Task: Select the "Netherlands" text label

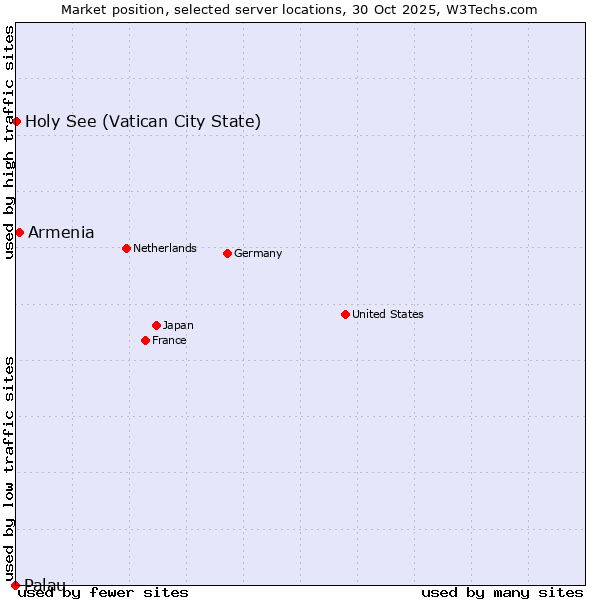Action: click(x=164, y=248)
